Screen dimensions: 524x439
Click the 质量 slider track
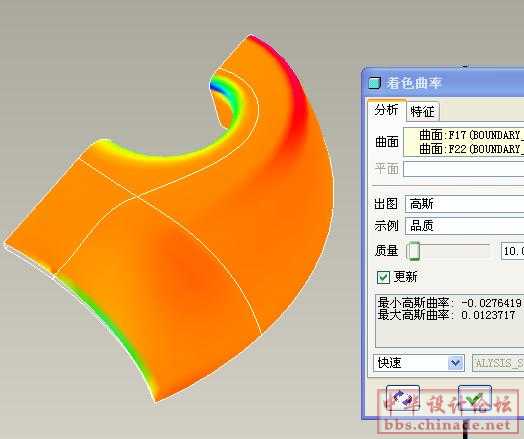click(x=448, y=246)
